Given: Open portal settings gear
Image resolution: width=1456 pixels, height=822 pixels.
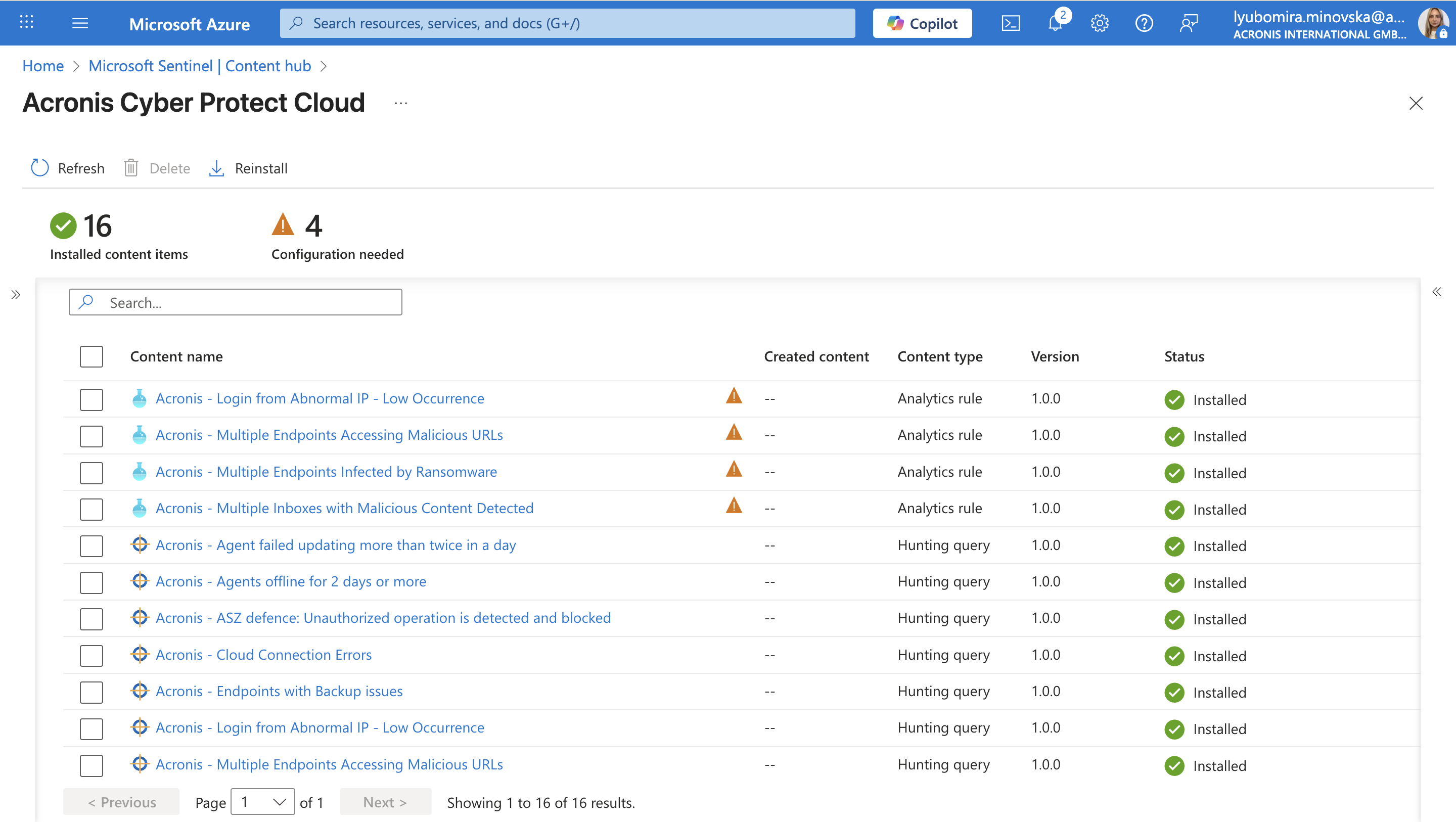Looking at the screenshot, I should click(1100, 23).
